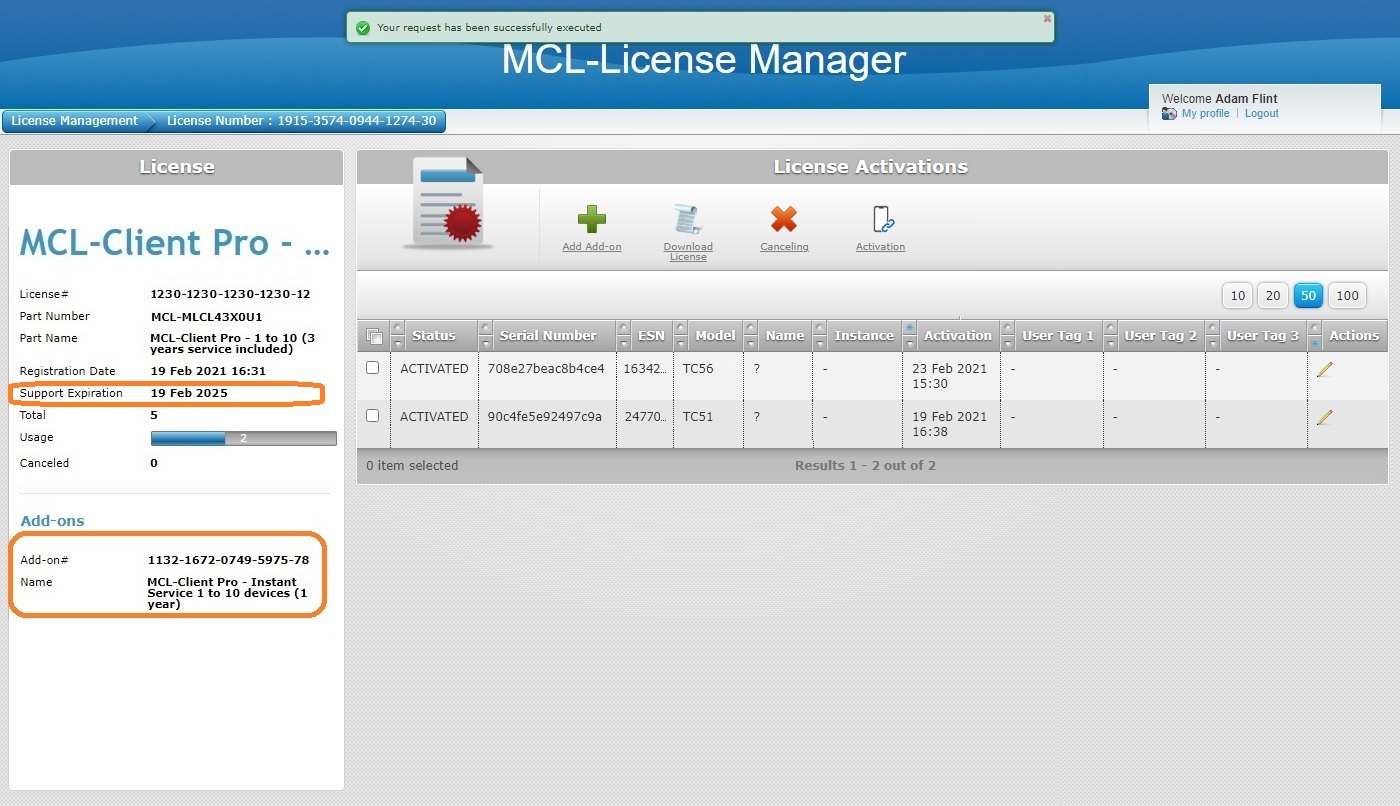Click the green checkmark in success message
The height and width of the screenshot is (806, 1400).
coord(363,28)
